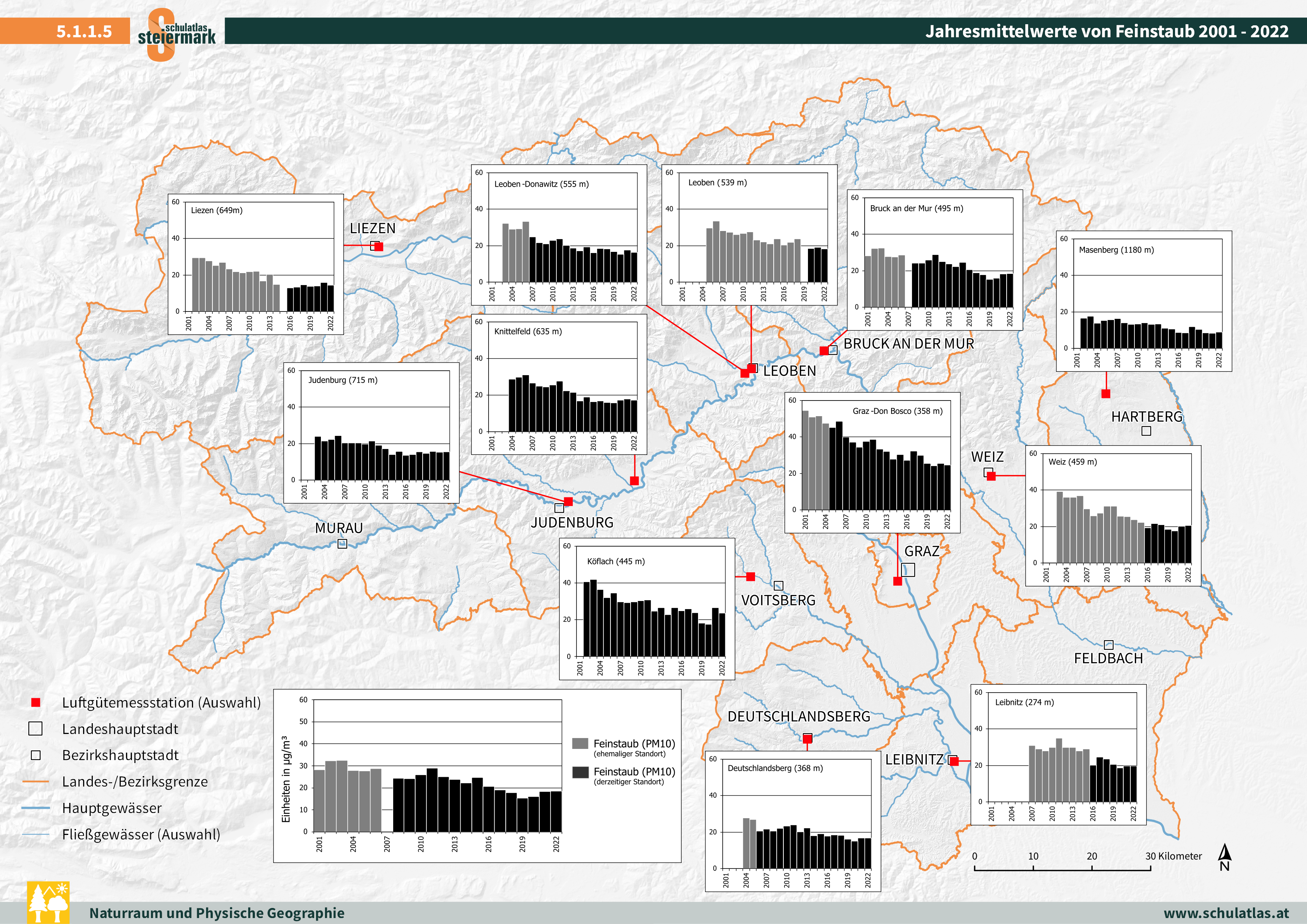Click the red station marker near Hartberg
The height and width of the screenshot is (924, 1307).
pyautogui.click(x=1105, y=394)
